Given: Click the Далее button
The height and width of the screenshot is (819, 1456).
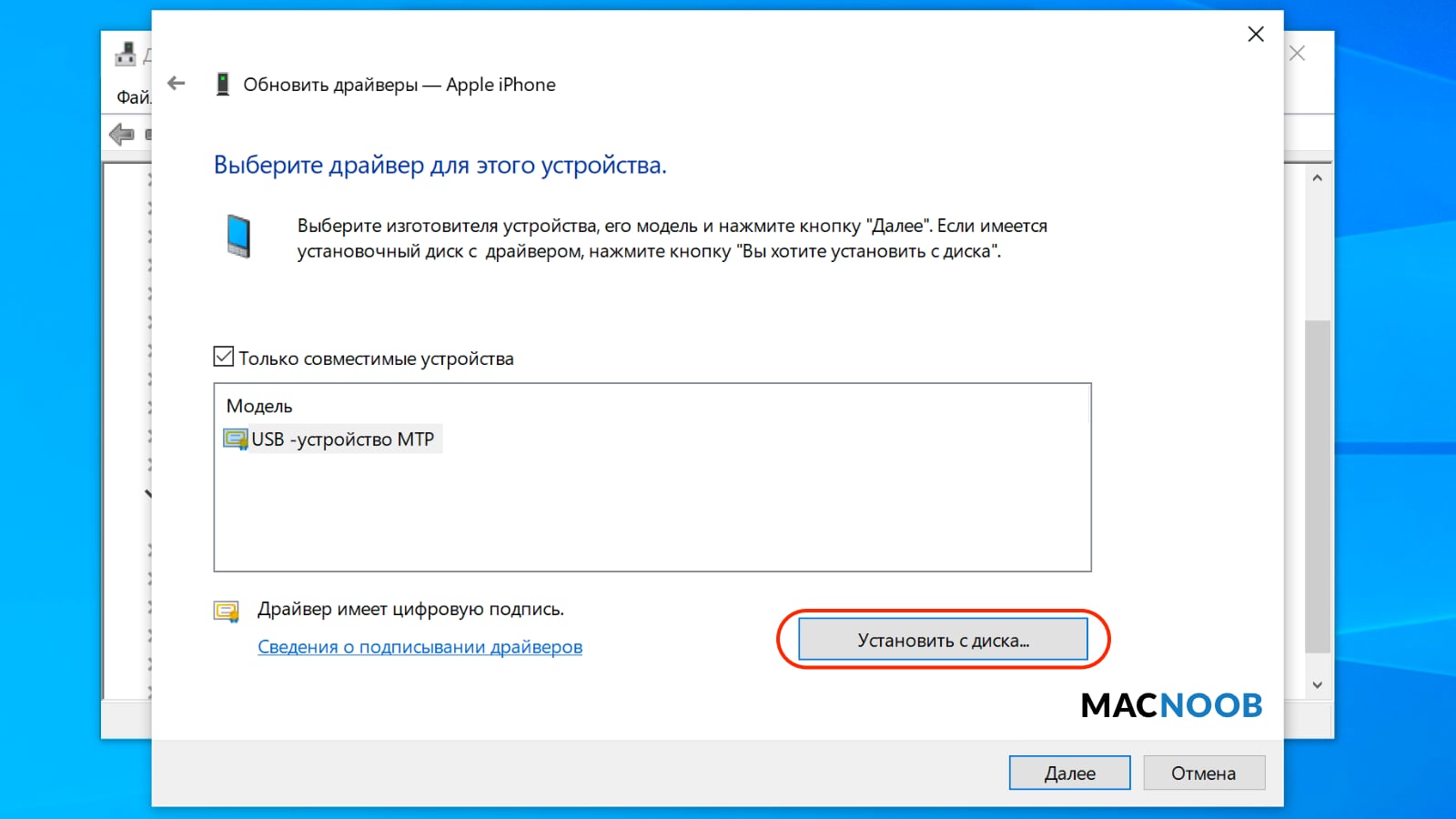Looking at the screenshot, I should click(x=1070, y=773).
